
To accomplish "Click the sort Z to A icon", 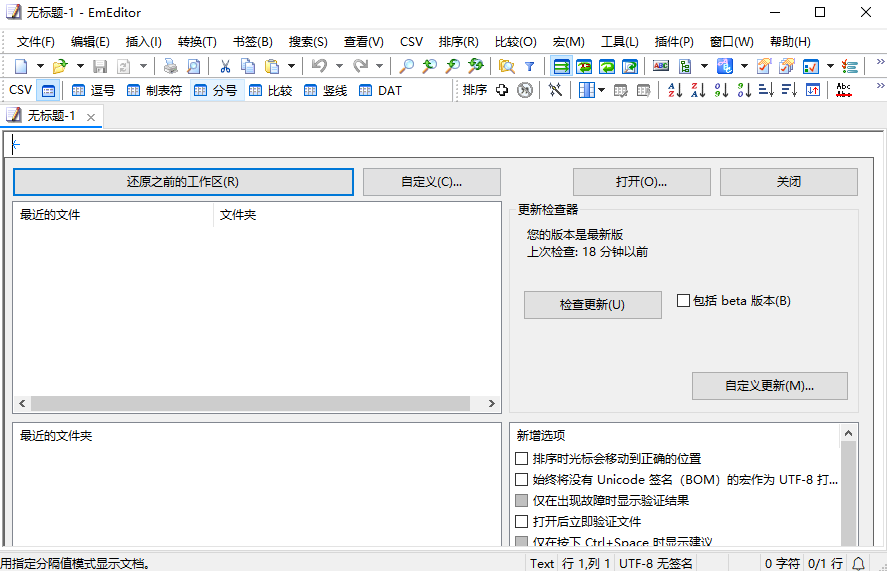I will coord(698,90).
